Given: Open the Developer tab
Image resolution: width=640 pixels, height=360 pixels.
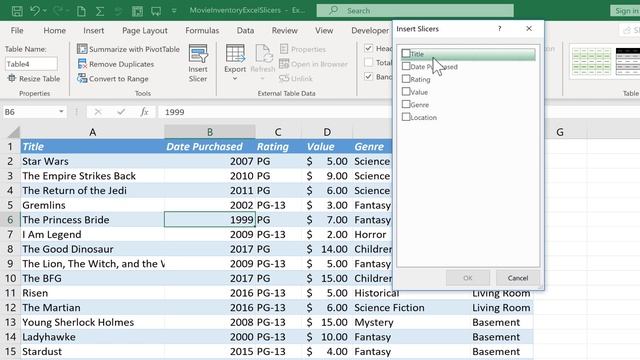Looking at the screenshot, I should [x=370, y=30].
